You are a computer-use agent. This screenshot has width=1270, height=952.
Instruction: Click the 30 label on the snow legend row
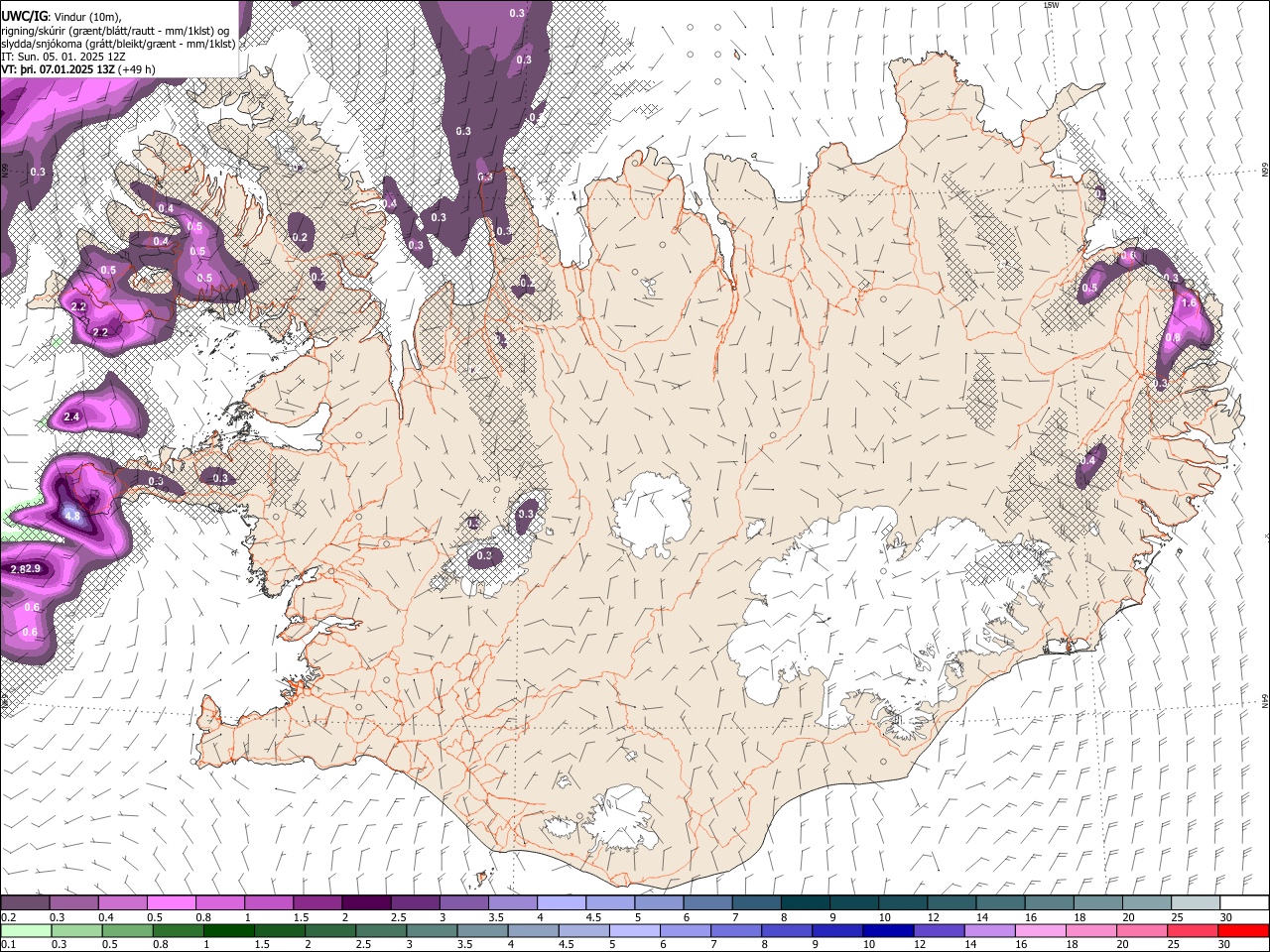[1226, 917]
